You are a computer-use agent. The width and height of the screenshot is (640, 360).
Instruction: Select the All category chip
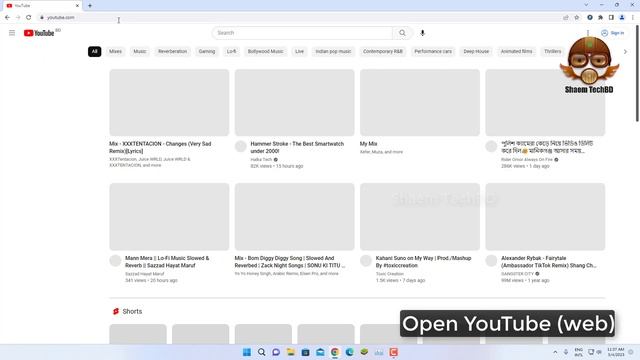[x=94, y=51]
